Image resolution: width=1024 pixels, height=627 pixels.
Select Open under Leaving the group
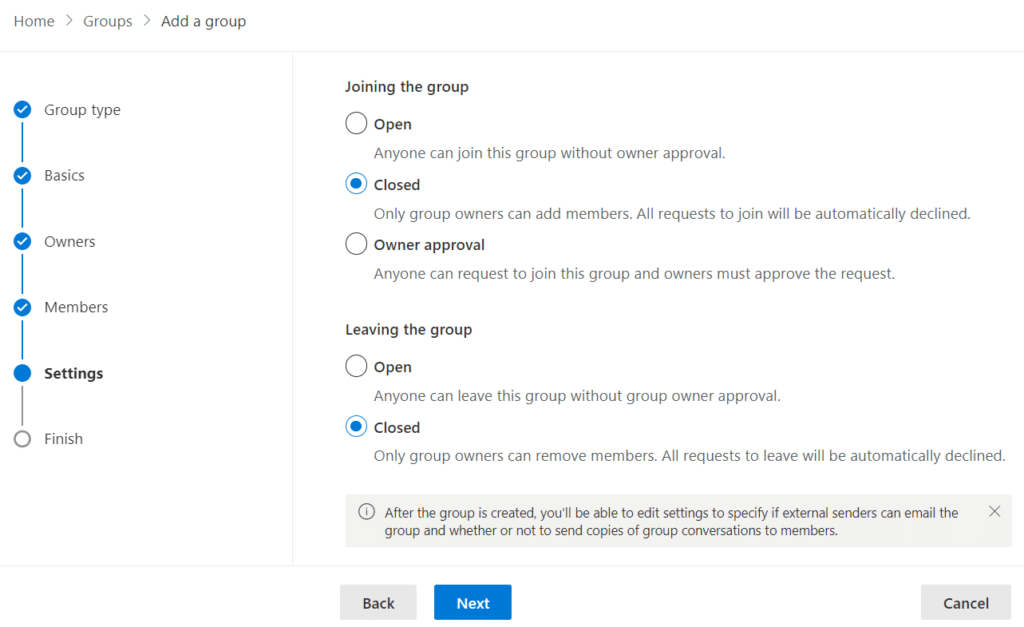(x=356, y=367)
